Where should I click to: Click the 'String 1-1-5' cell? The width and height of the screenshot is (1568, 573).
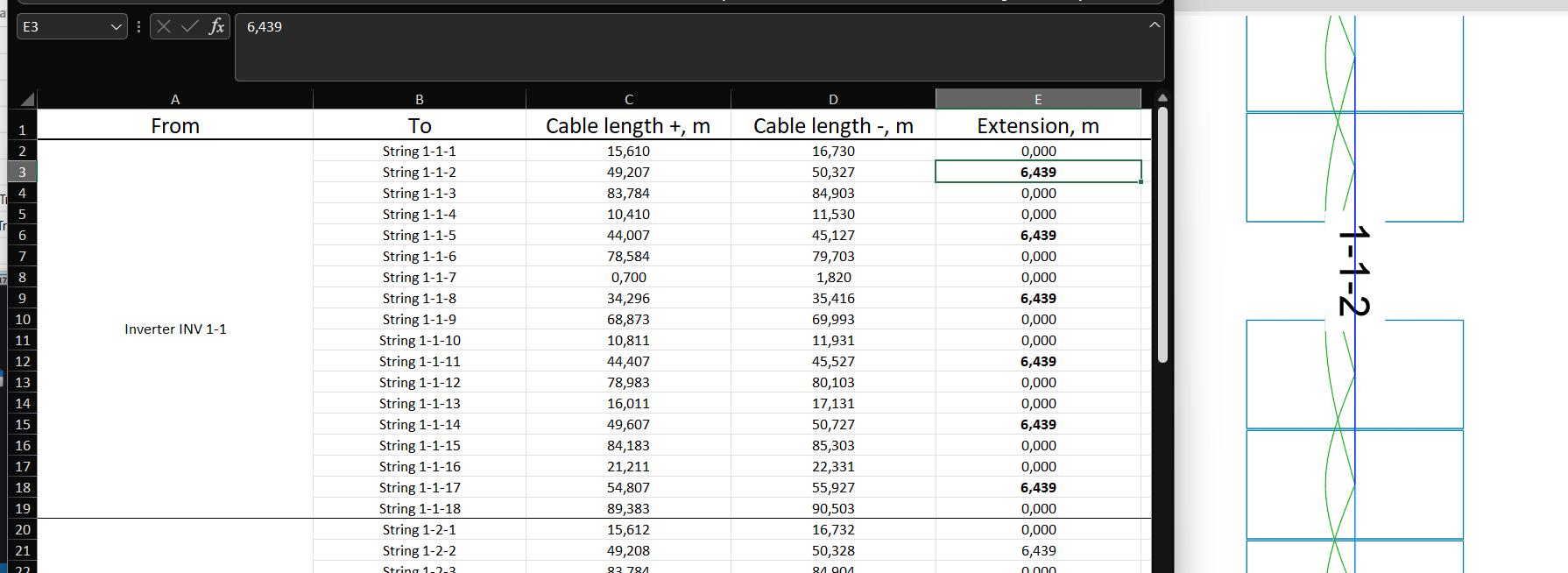[420, 235]
